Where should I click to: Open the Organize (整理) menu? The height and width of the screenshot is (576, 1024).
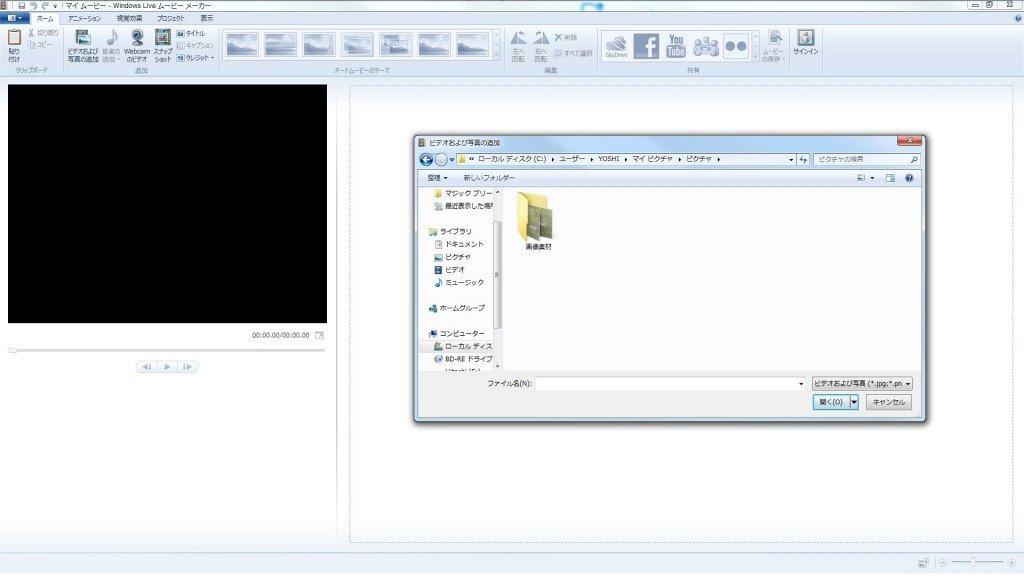(437, 178)
